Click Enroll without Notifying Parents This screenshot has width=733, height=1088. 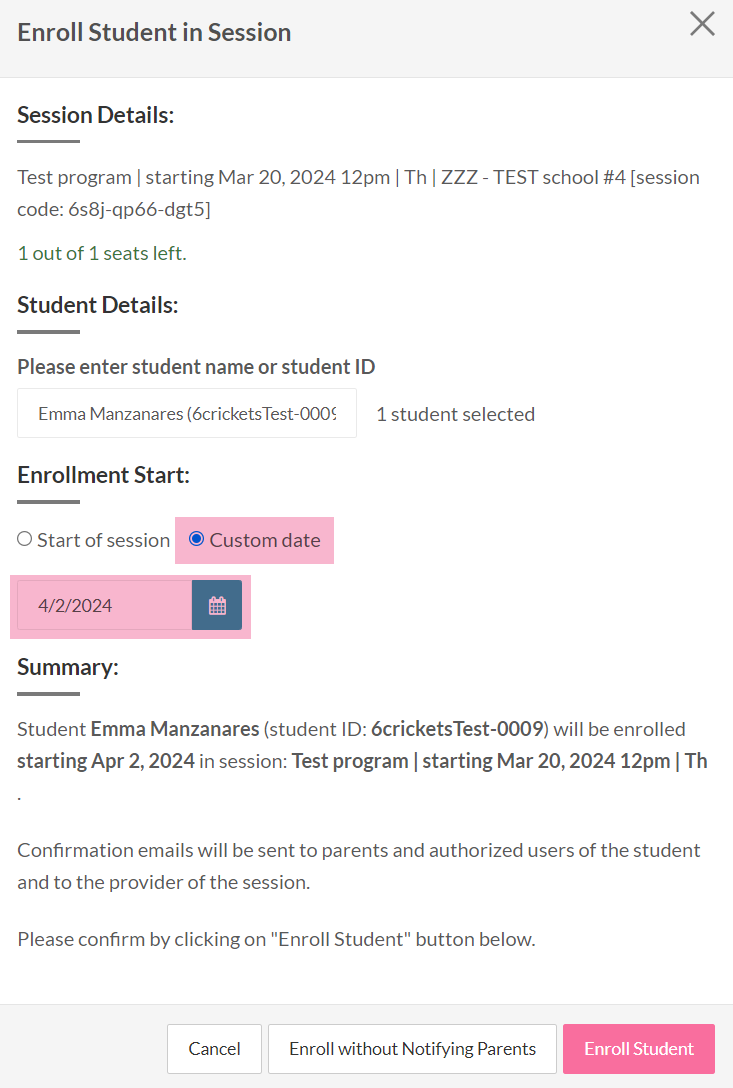411,1048
